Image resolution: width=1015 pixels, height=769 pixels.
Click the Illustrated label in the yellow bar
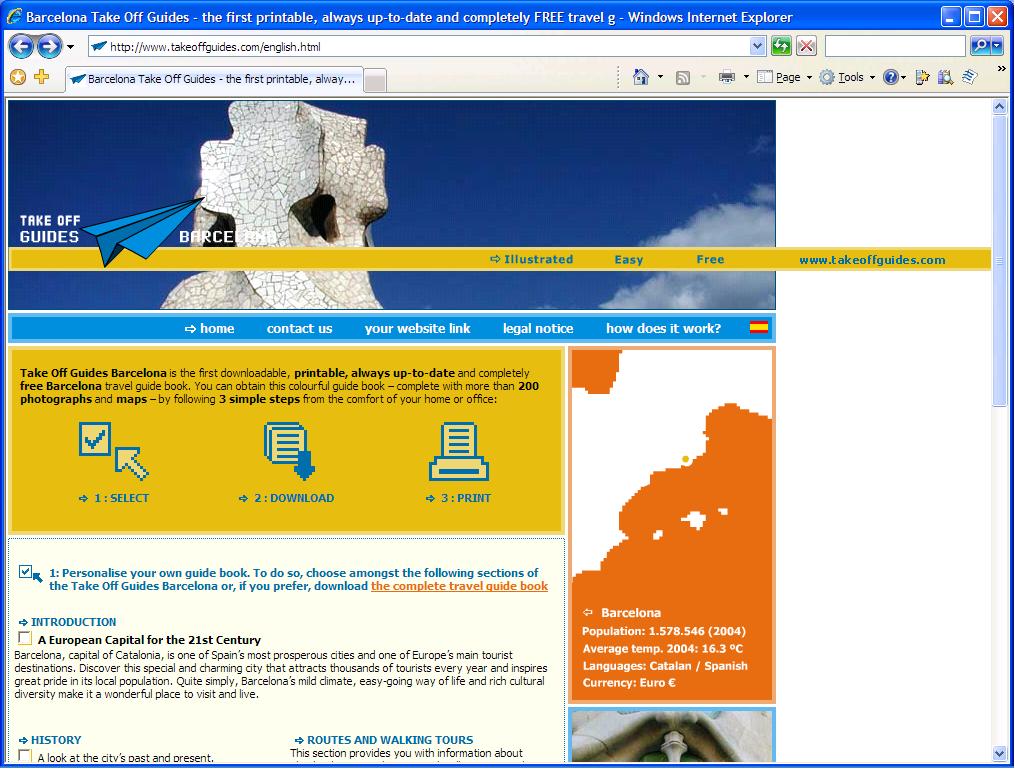(539, 259)
